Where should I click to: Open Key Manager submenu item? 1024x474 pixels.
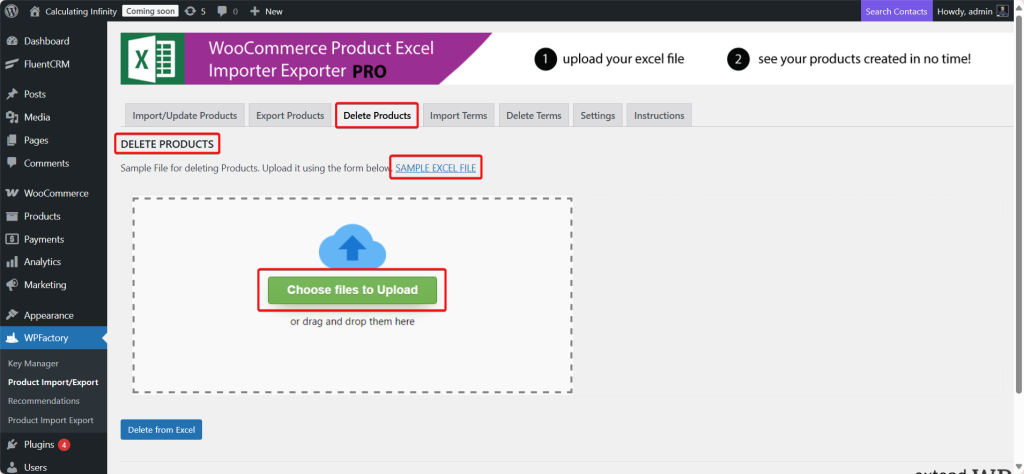pyautogui.click(x=33, y=363)
